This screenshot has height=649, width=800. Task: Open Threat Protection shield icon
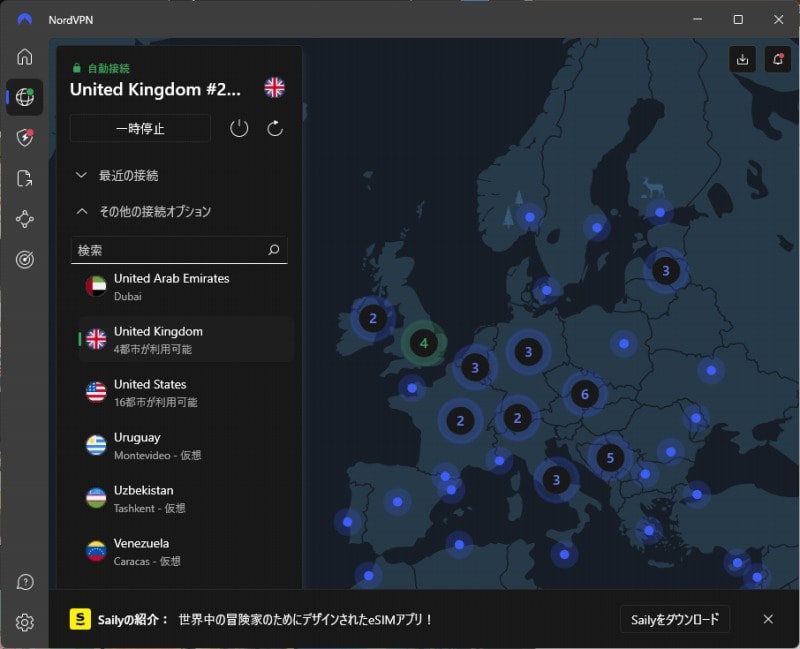[24, 137]
